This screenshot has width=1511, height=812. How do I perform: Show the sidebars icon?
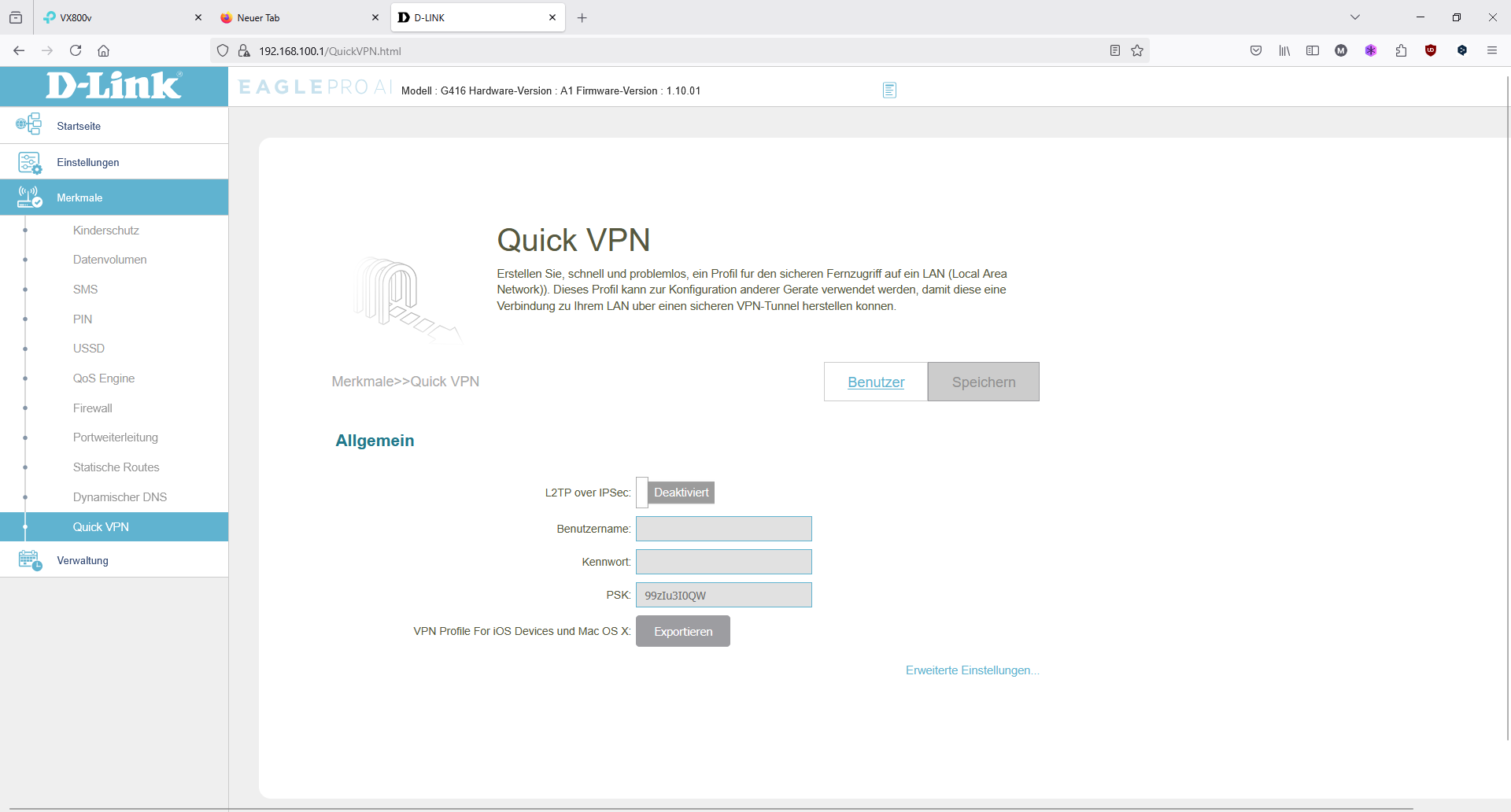(1313, 50)
